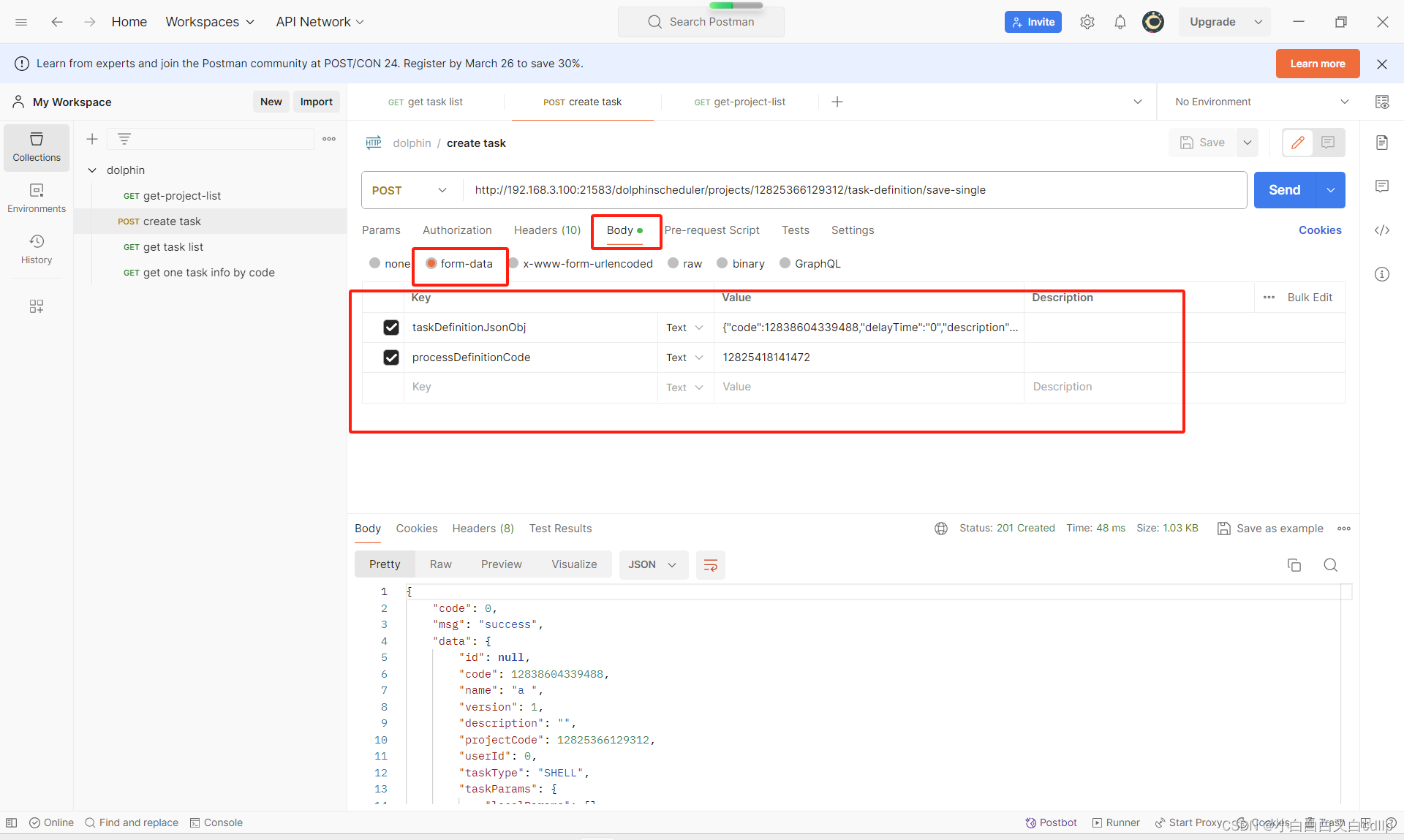Viewport: 1404px width, 840px height.
Task: Change taskDefinitionJsonObj type from Text
Action: point(684,328)
